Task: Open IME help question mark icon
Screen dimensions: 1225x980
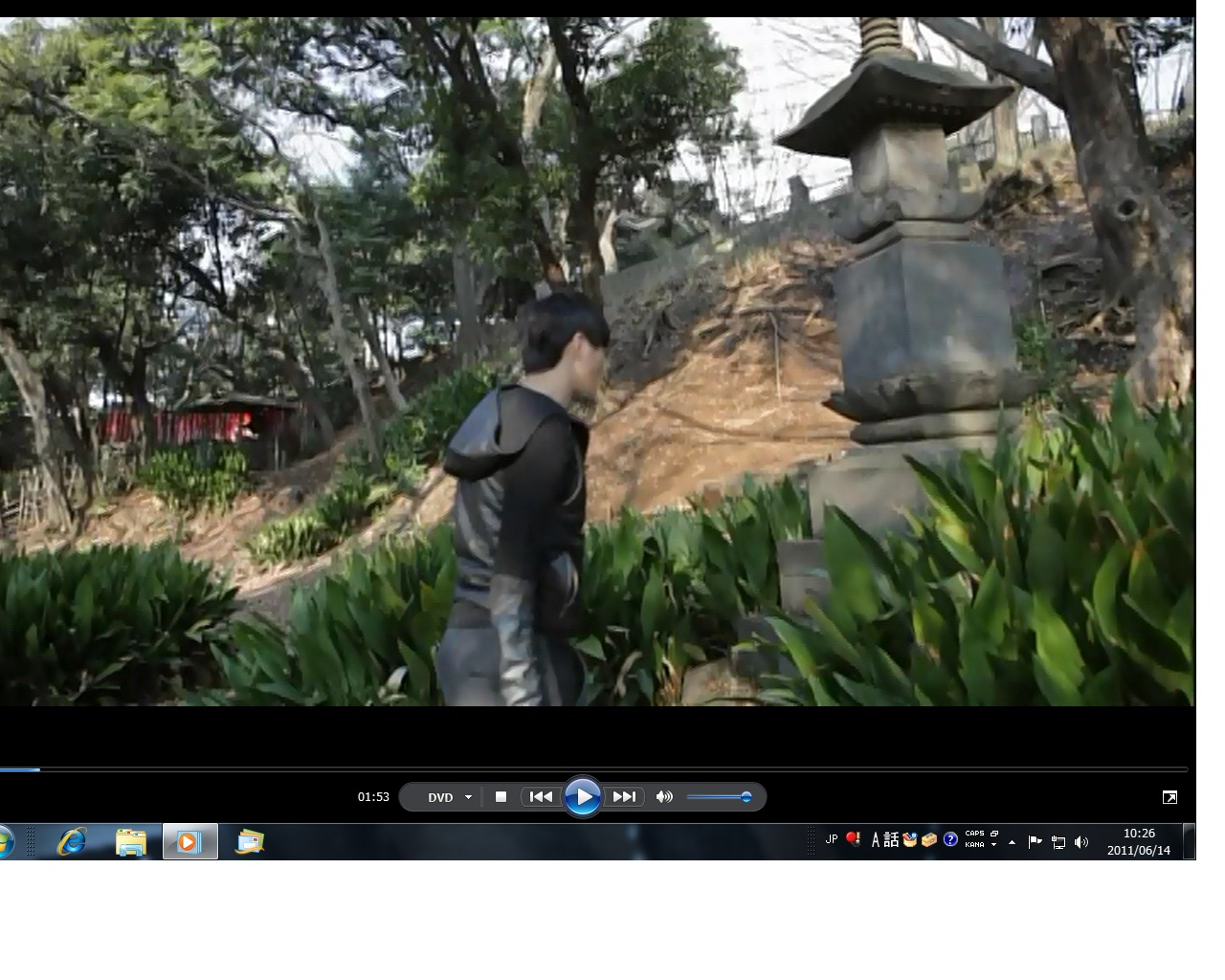Action: tap(950, 839)
